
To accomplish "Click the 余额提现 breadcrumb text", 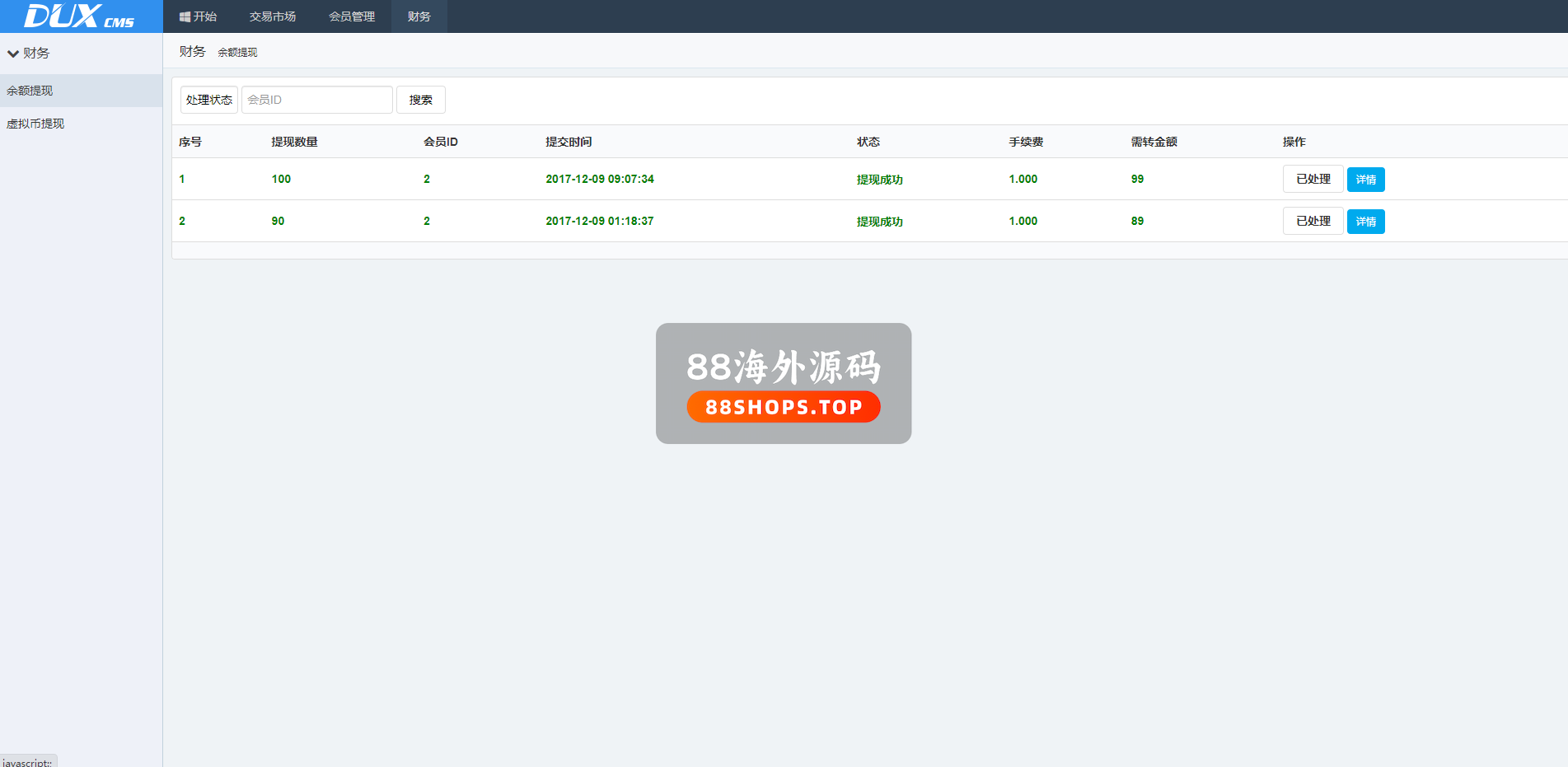I will point(237,52).
